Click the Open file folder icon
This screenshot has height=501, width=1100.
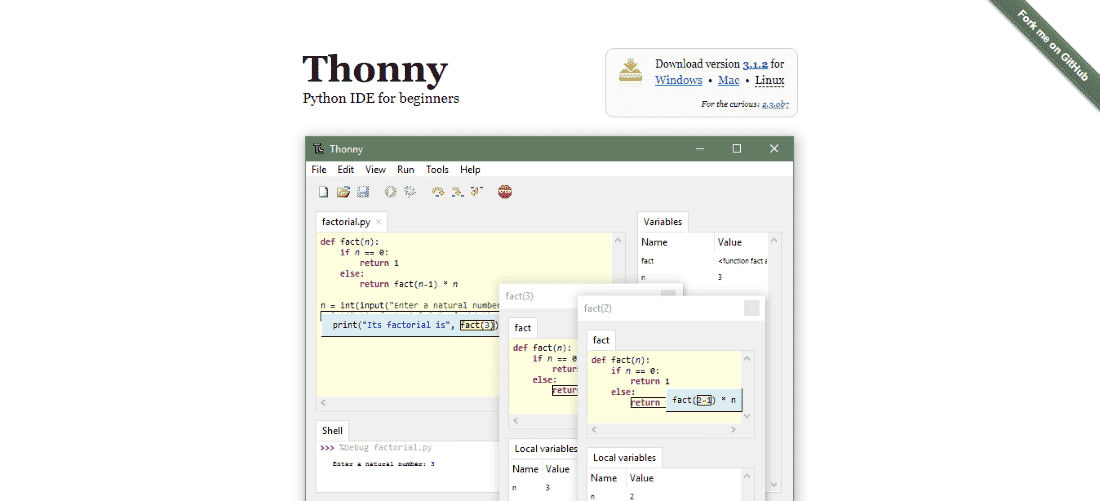(343, 192)
